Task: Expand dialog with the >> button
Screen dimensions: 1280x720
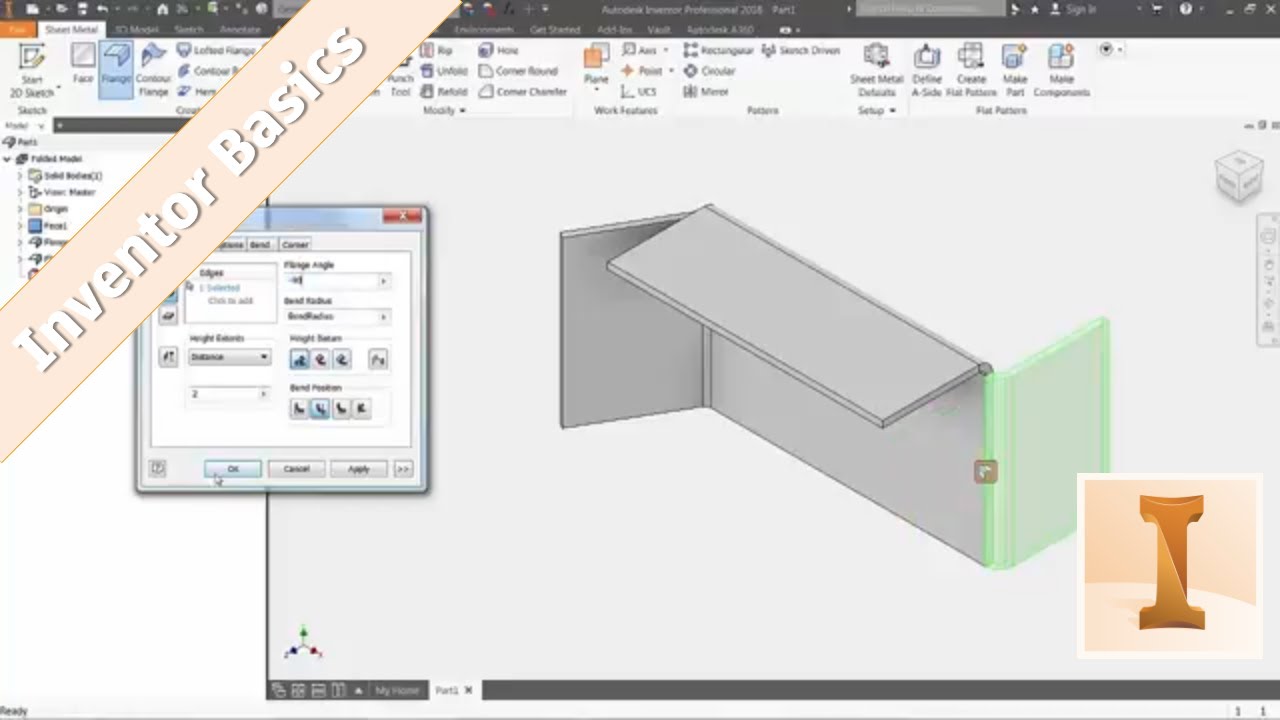Action: tap(403, 468)
